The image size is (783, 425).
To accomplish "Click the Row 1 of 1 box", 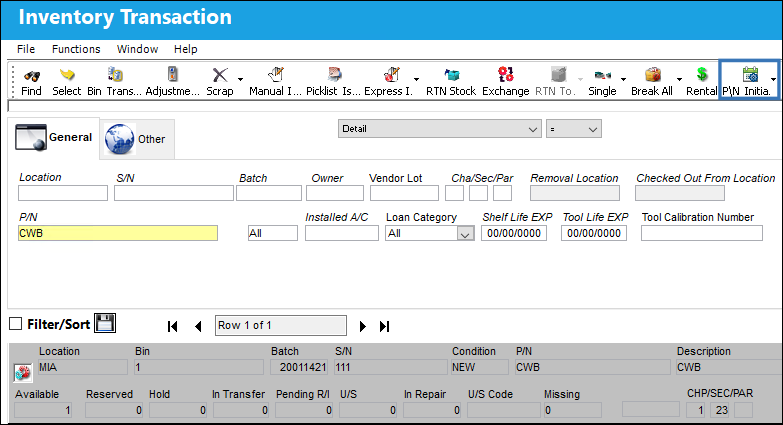I will click(281, 326).
